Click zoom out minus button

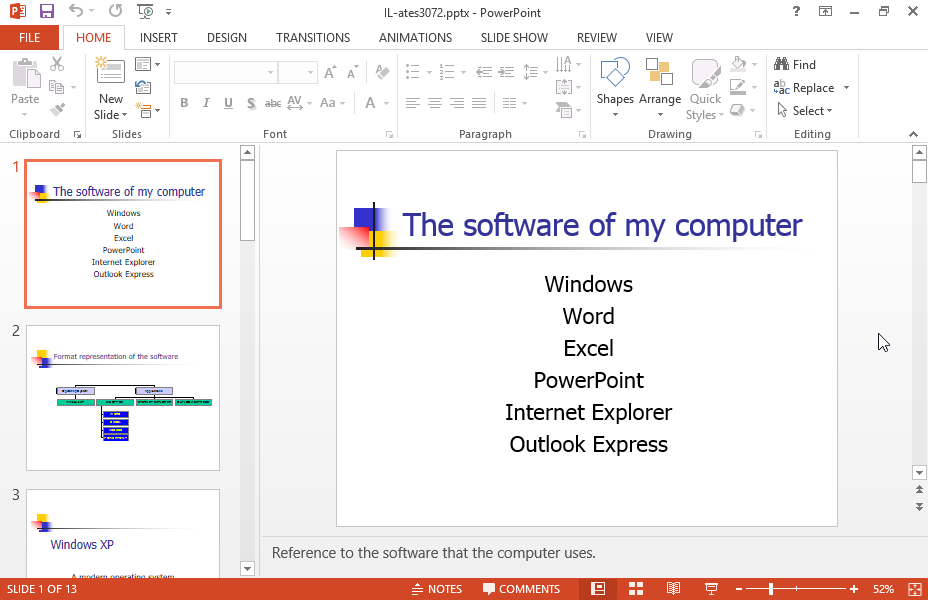click(x=739, y=589)
